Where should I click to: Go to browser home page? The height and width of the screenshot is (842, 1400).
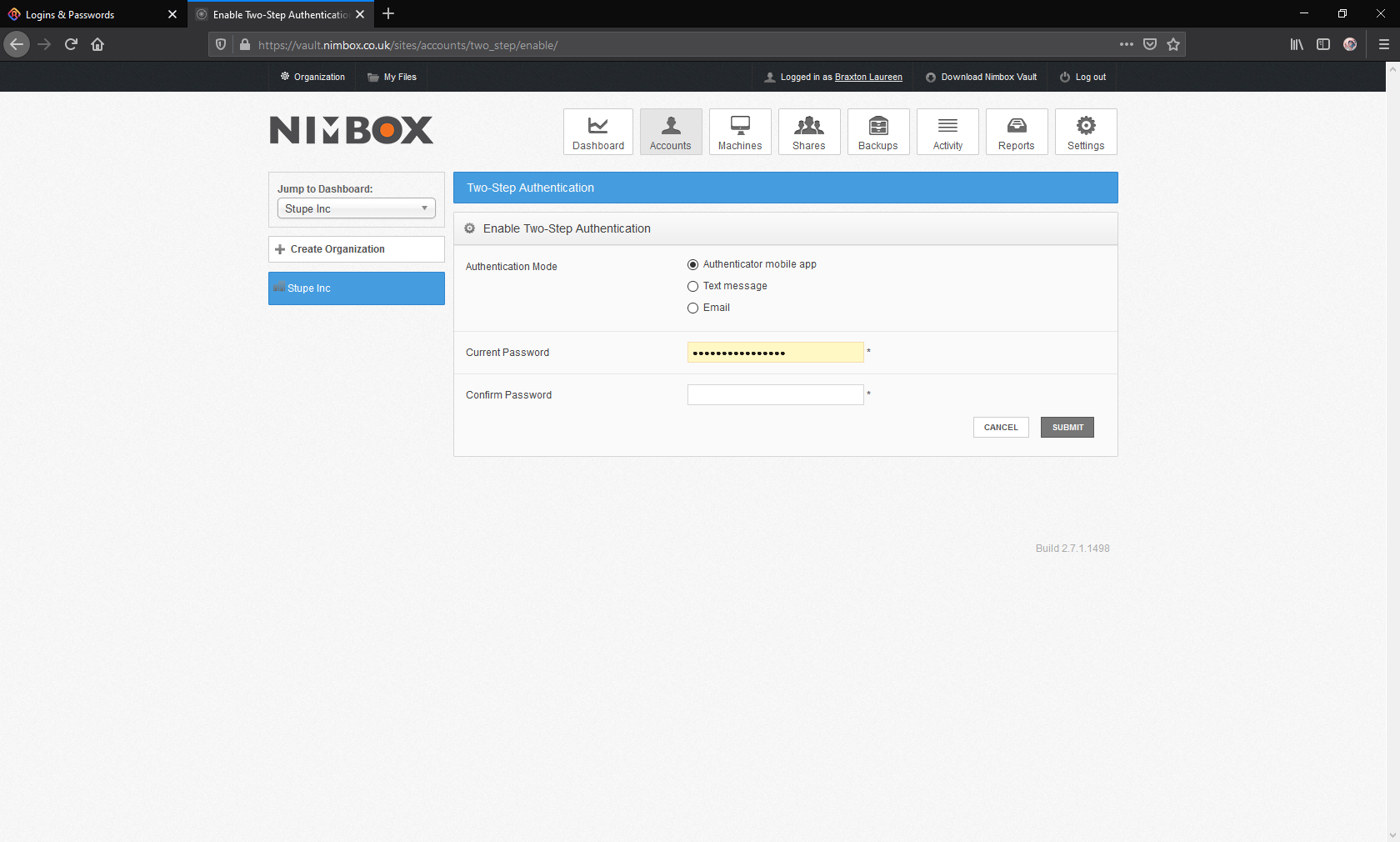point(97,44)
